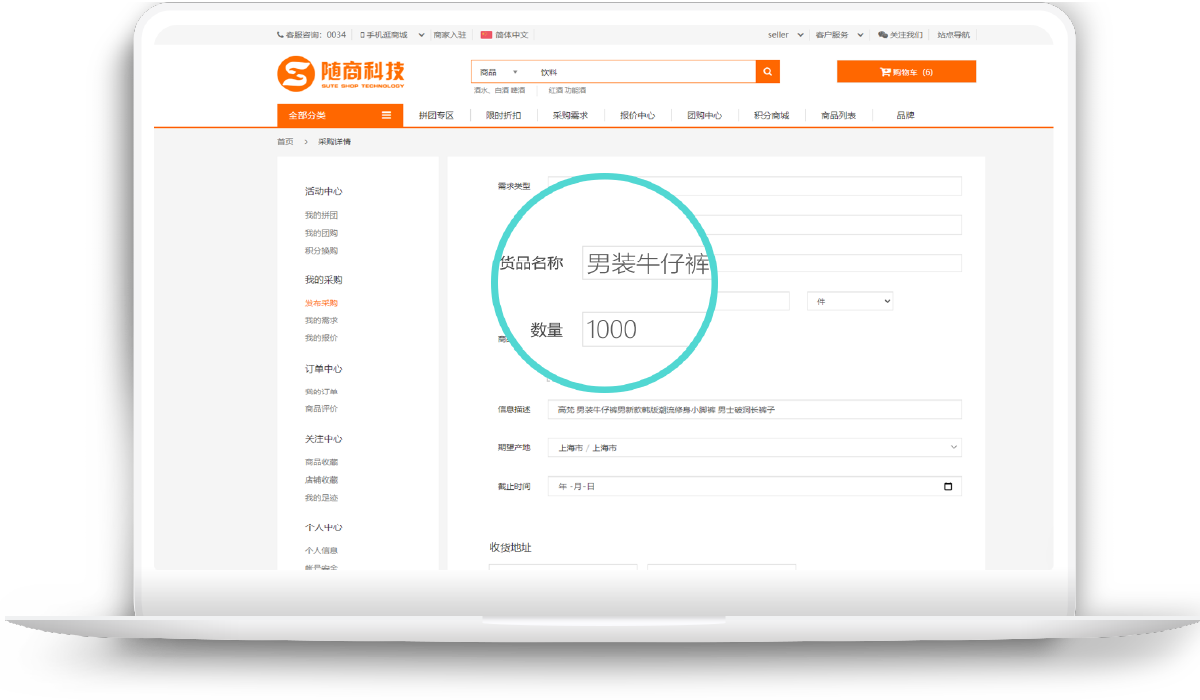The width and height of the screenshot is (1200, 700).
Task: Click the Chinese flag language icon
Action: point(486,35)
